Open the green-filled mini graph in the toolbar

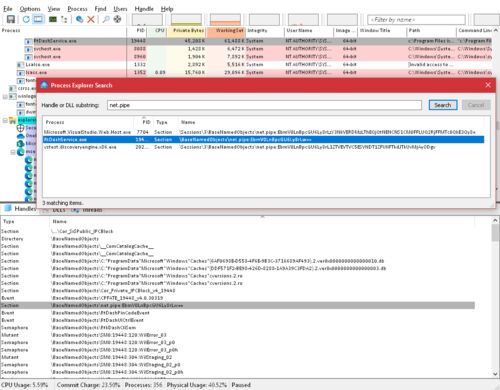186,20
